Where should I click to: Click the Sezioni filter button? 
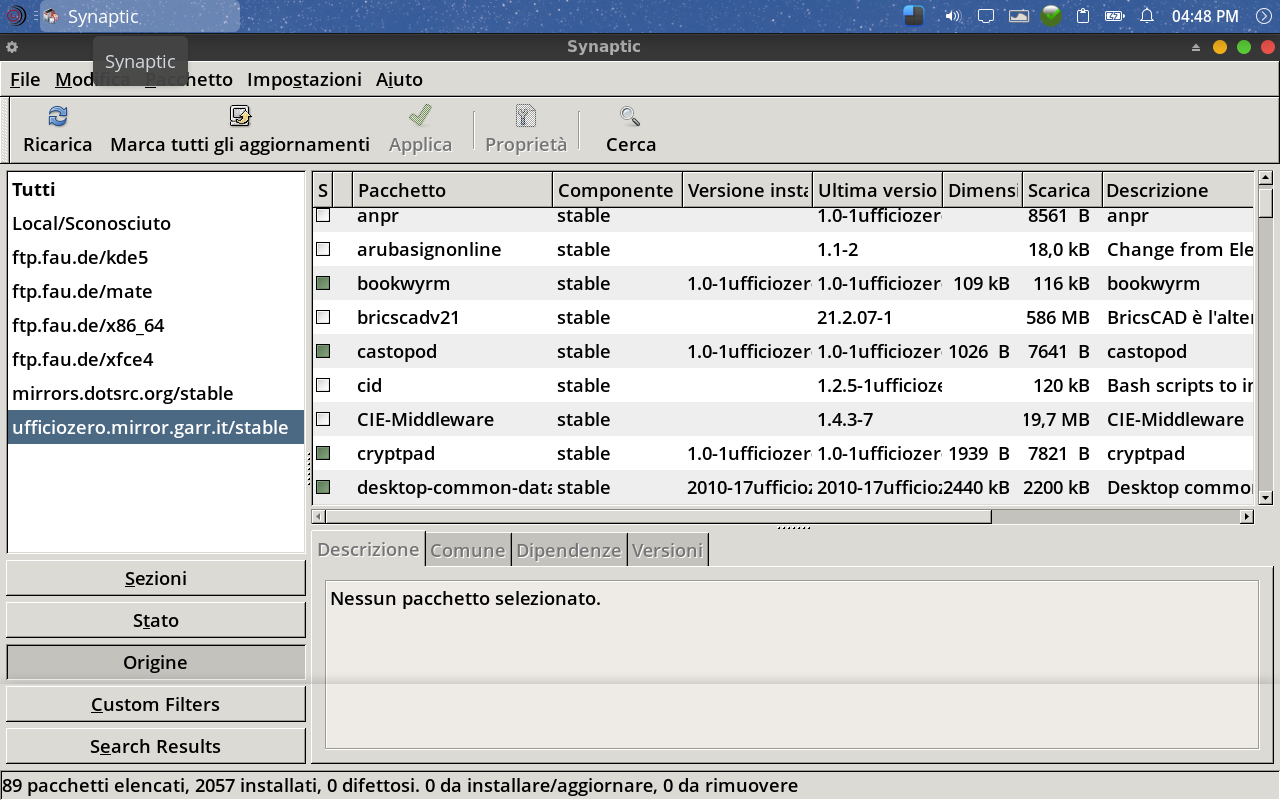pos(156,578)
